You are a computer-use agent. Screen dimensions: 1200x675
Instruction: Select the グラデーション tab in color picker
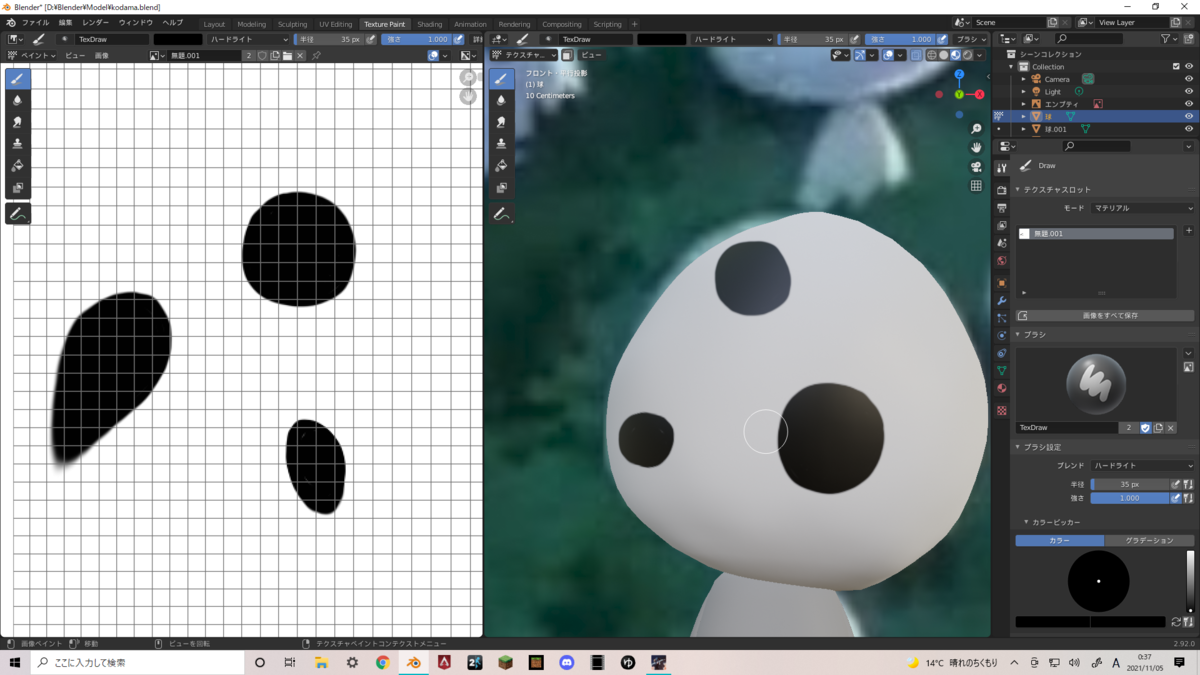1149,540
